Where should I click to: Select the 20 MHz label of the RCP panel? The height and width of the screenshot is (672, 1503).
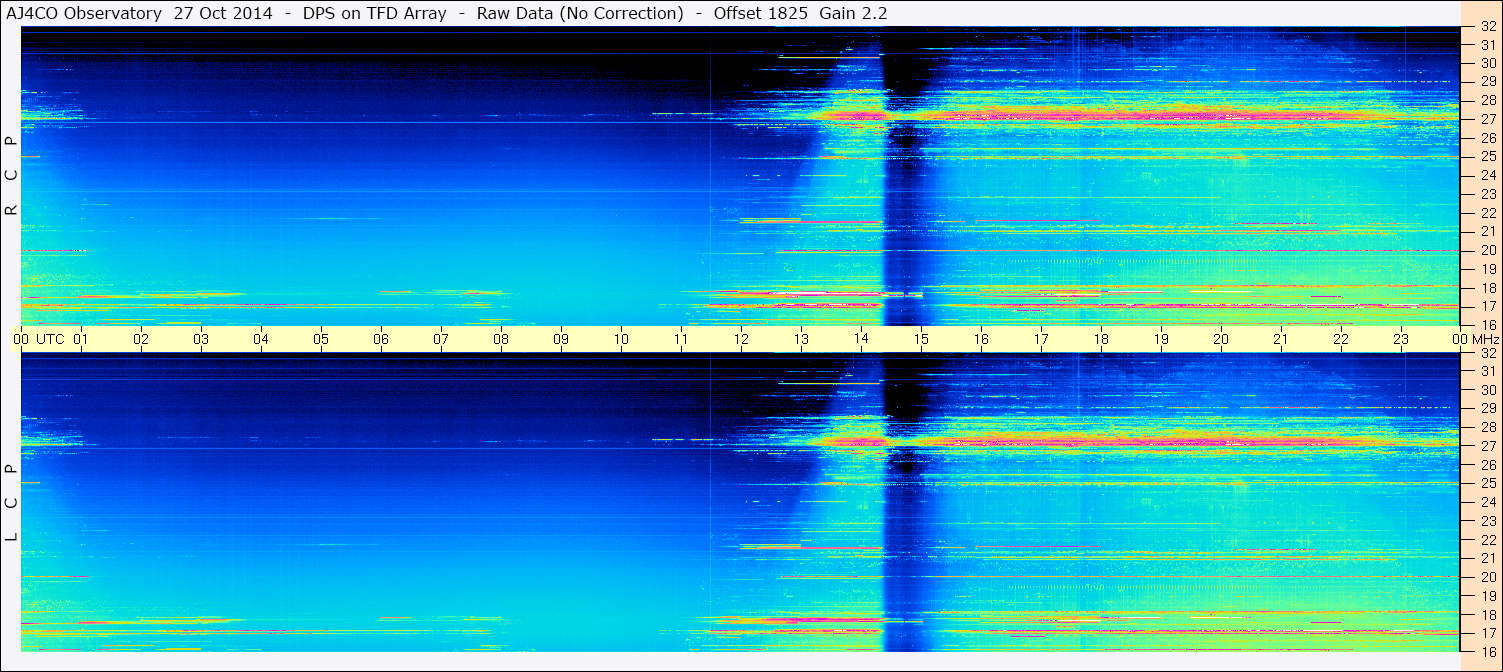pos(1488,250)
